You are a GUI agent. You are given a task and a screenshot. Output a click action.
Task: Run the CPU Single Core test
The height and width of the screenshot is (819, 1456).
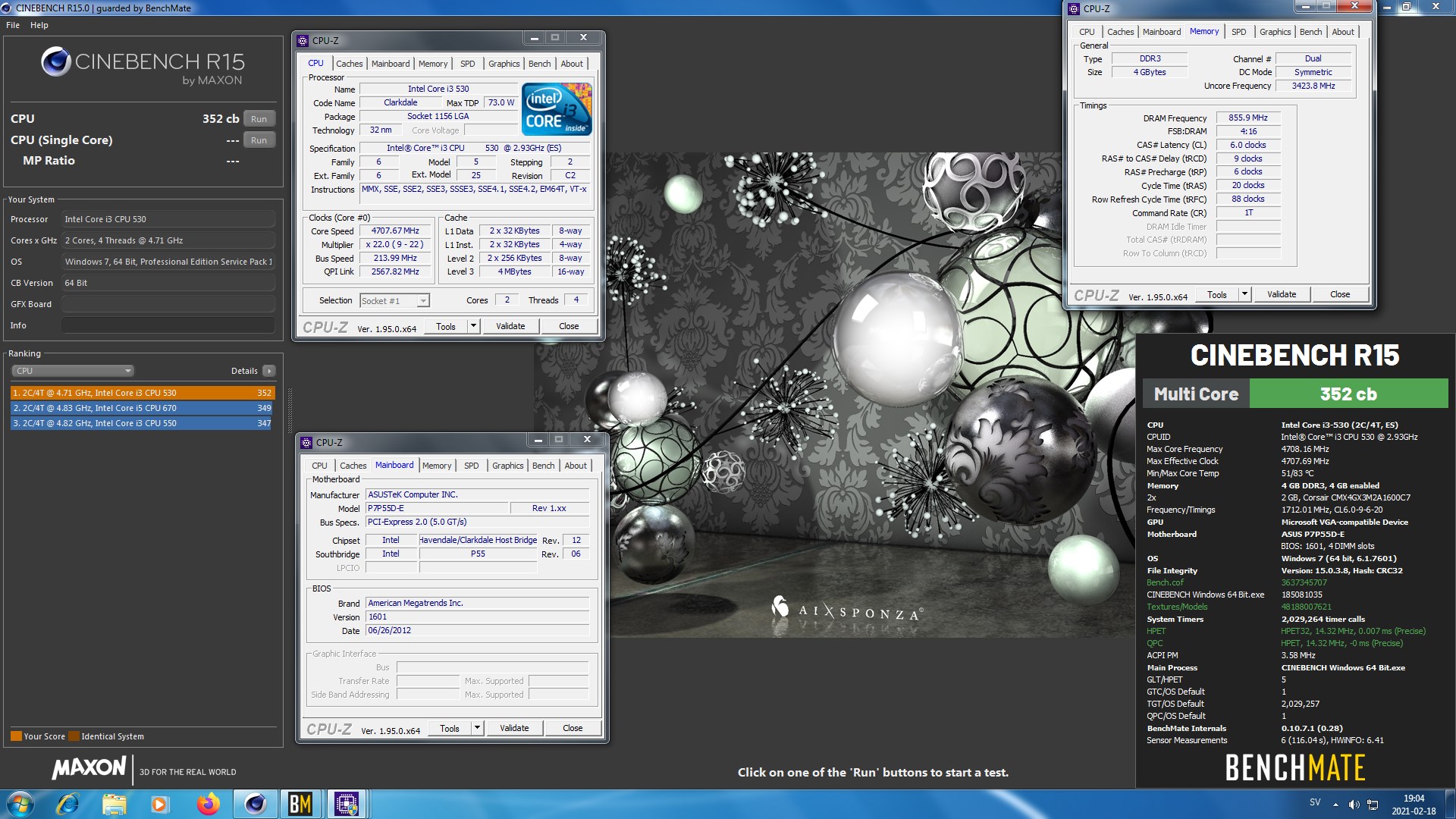tap(259, 140)
